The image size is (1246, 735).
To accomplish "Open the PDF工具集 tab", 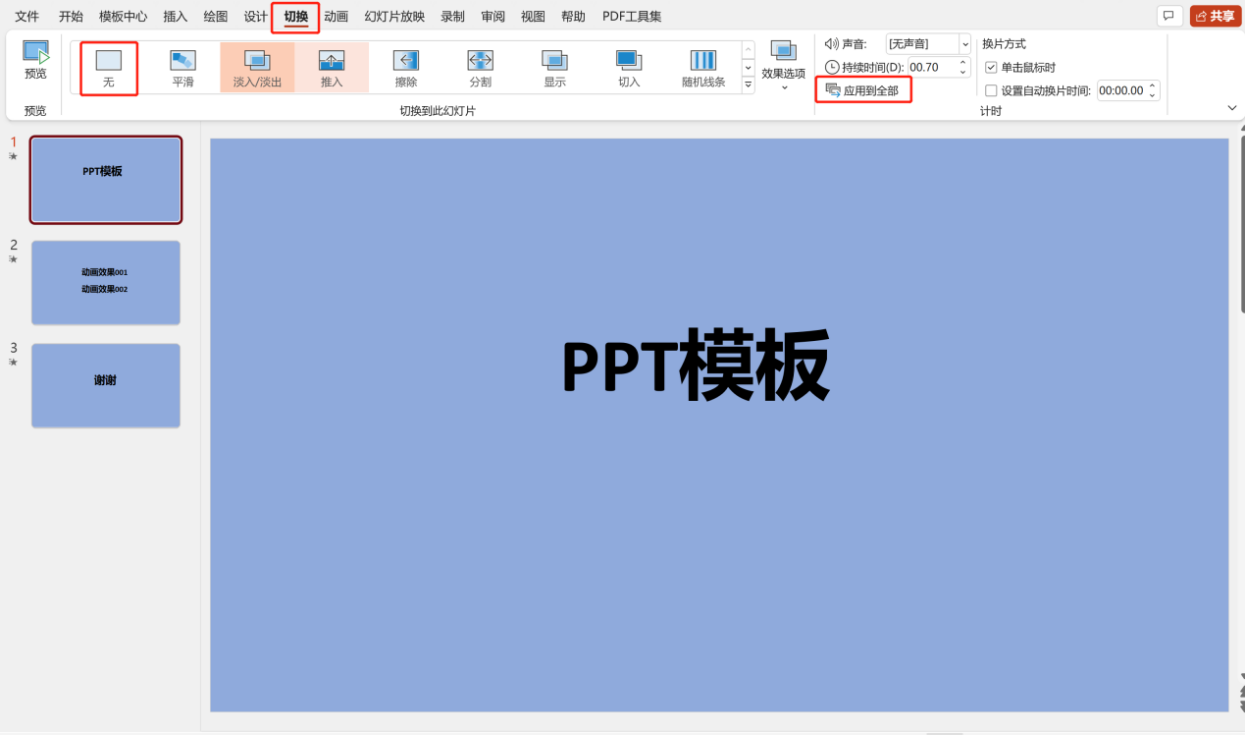I will [632, 17].
